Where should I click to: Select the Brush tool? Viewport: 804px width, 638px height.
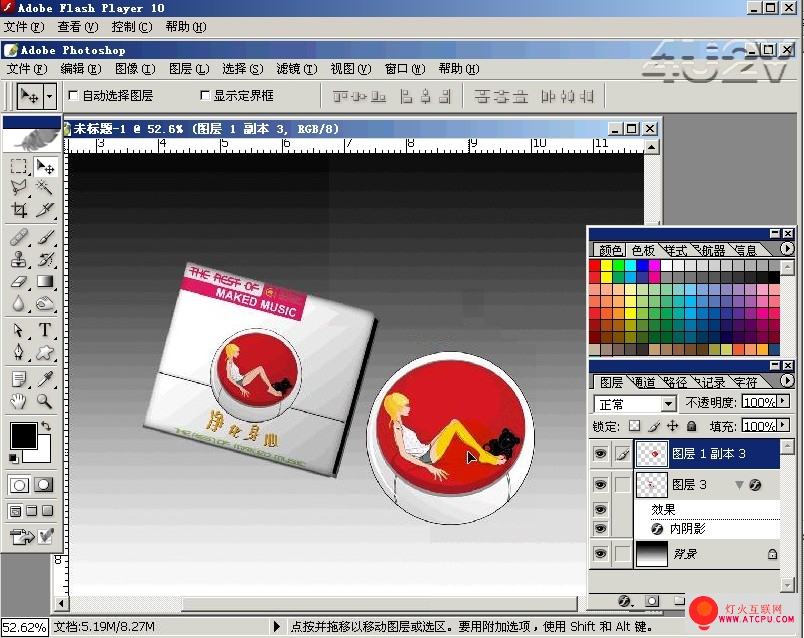pos(45,237)
